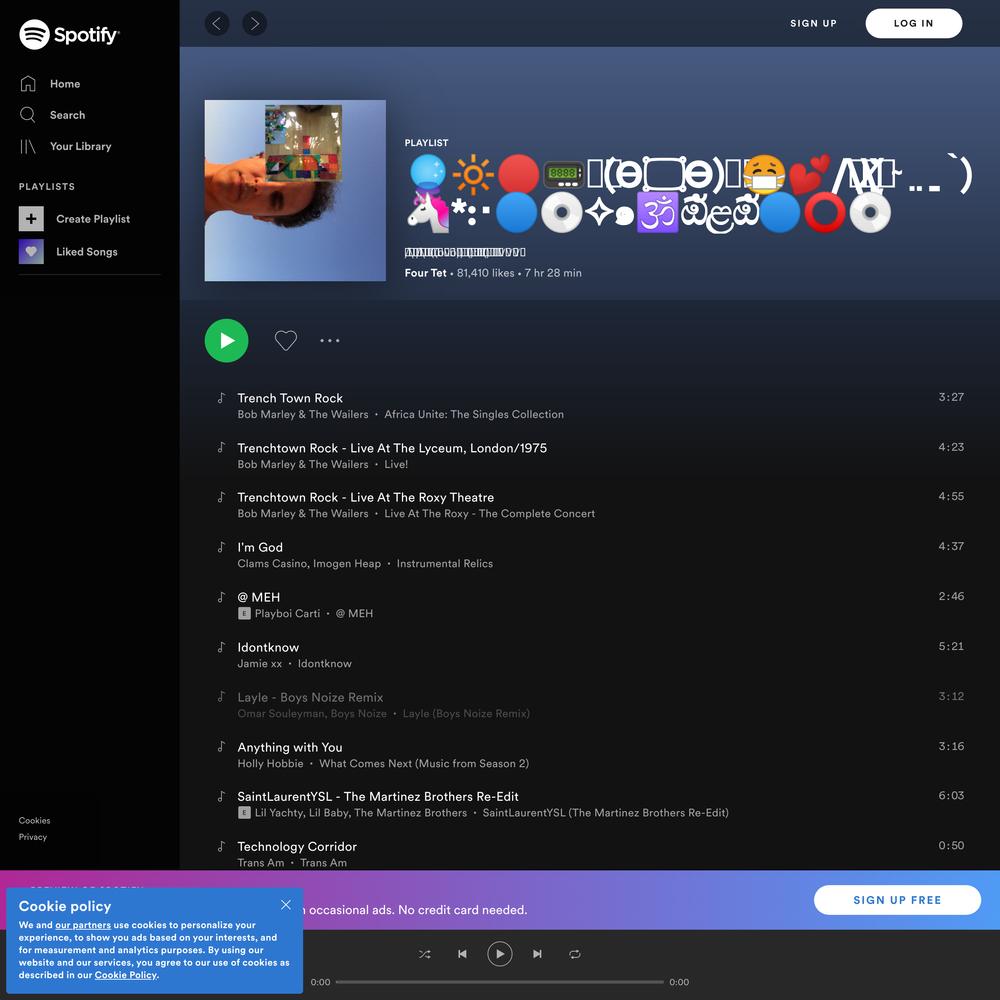Play the playlist with green button

[x=226, y=341]
